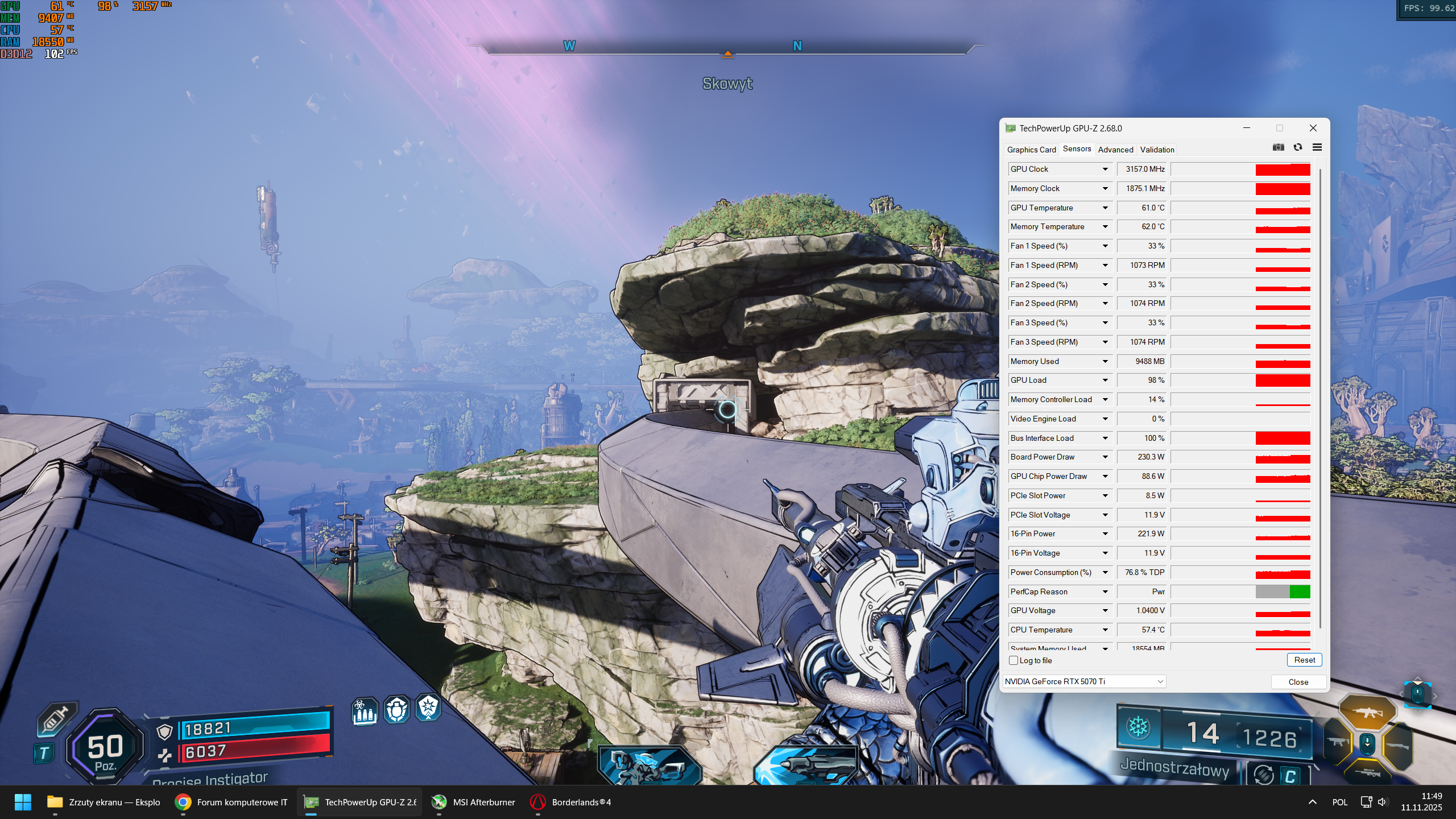This screenshot has width=1456, height=819.
Task: Open the Windows Start menu
Action: point(23,802)
